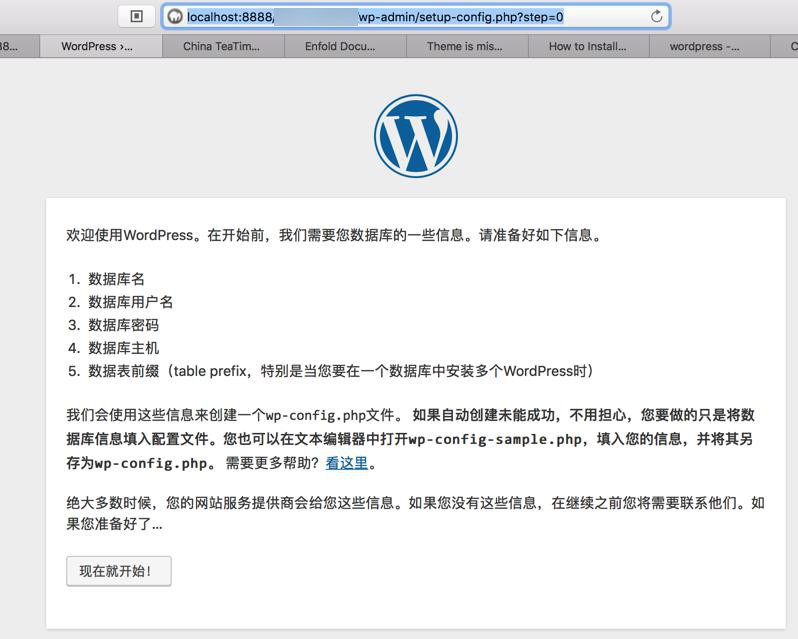Viewport: 798px width, 639px height.
Task: Select the 'wordpress -...' tab
Action: [710, 46]
